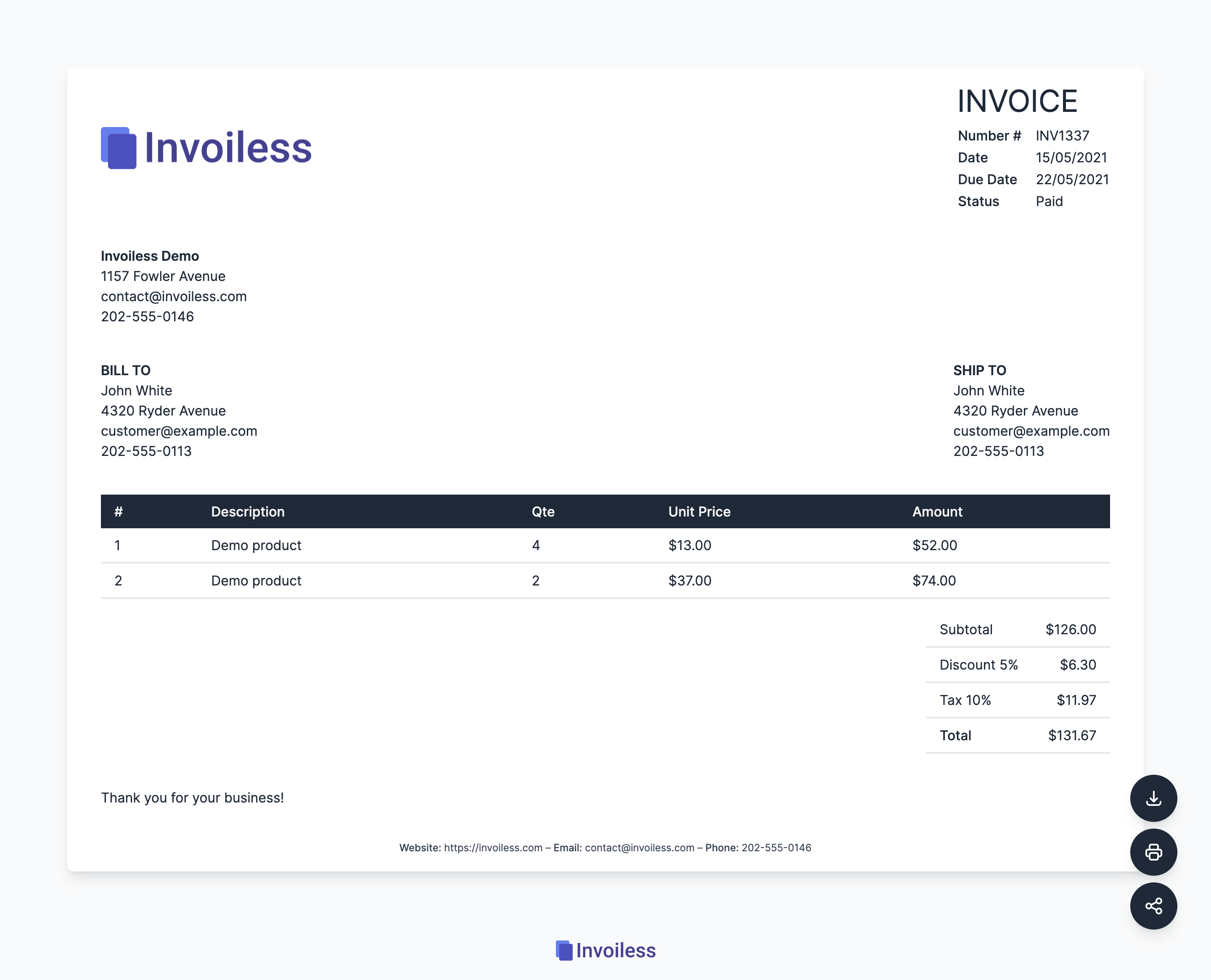Click the $52.00 amount
This screenshot has height=980, width=1211.
[934, 546]
